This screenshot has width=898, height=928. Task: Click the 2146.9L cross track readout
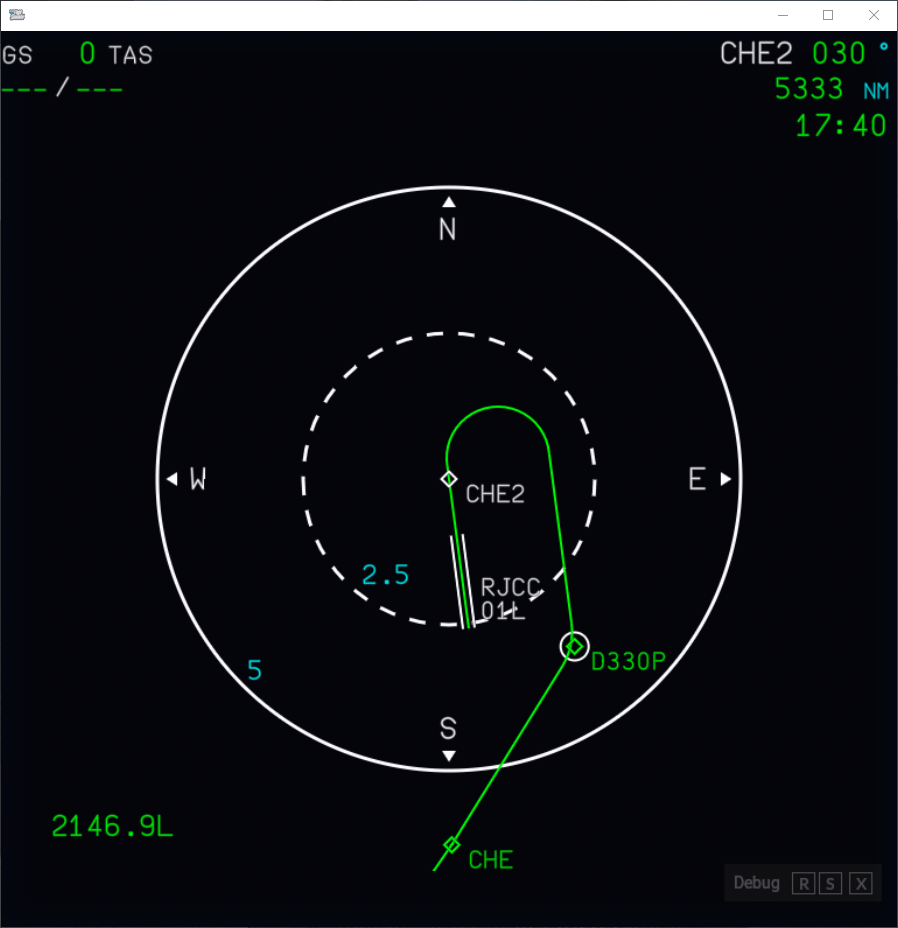coord(112,827)
